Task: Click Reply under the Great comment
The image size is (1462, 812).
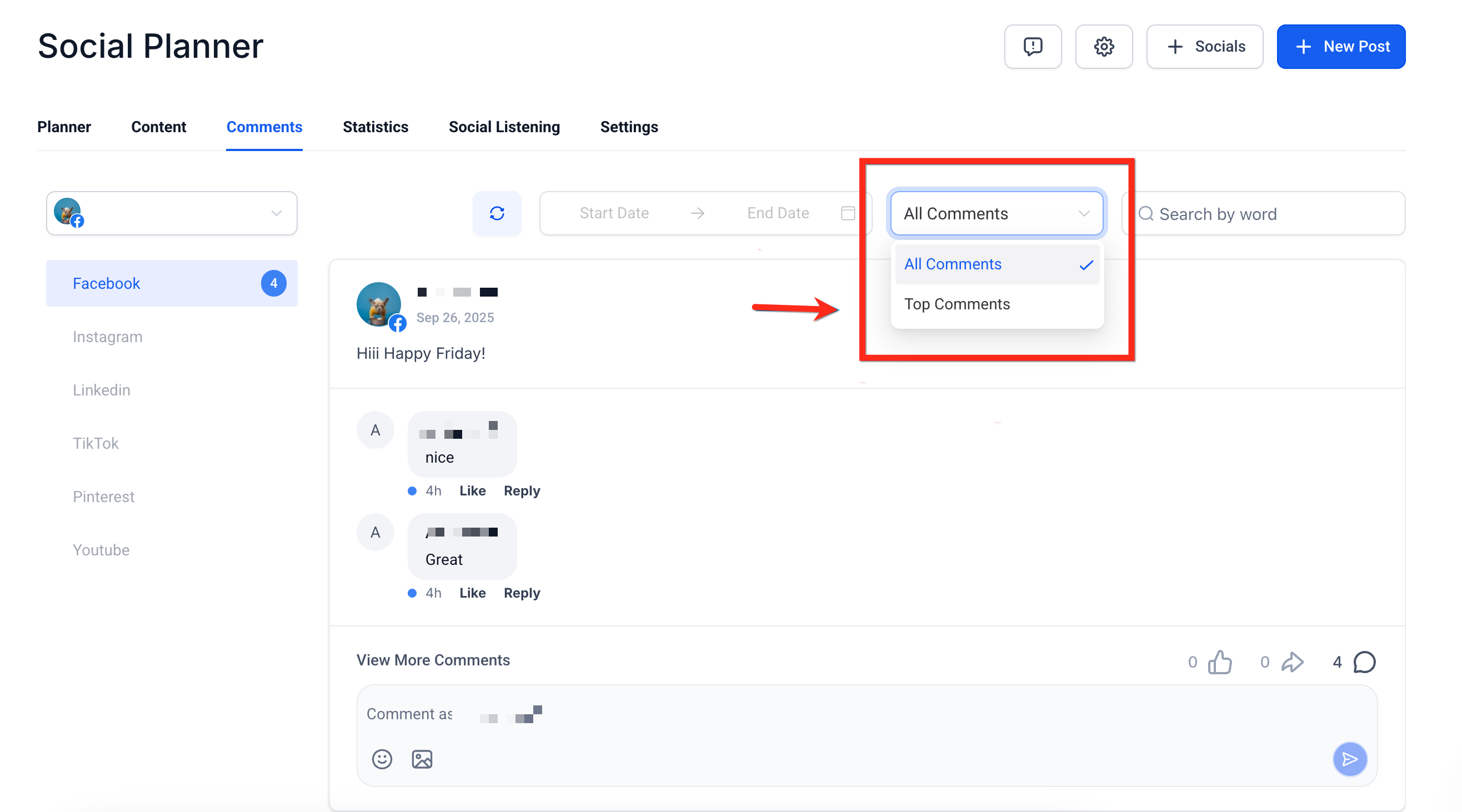Action: pyautogui.click(x=522, y=593)
